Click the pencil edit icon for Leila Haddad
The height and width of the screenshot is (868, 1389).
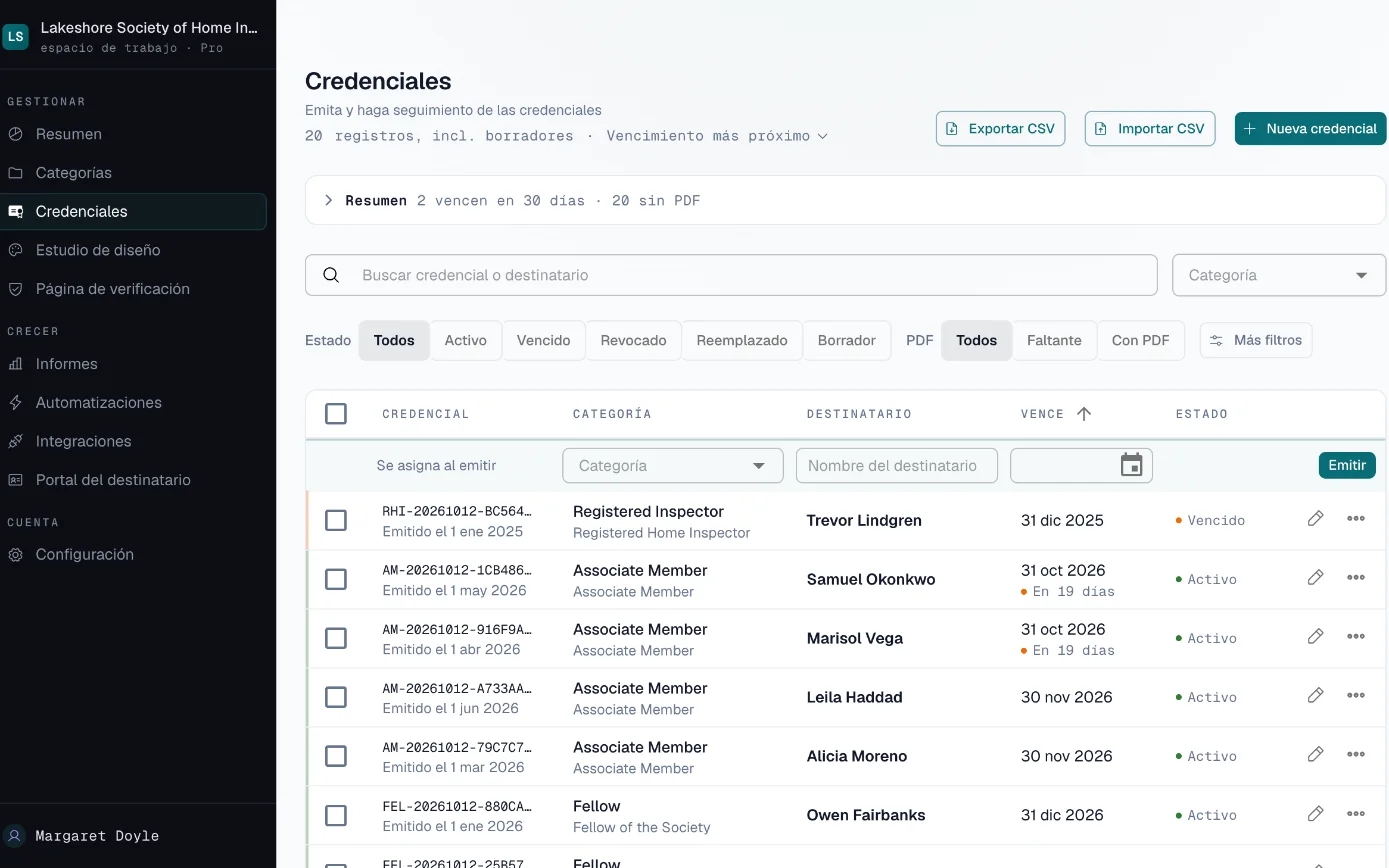point(1315,695)
